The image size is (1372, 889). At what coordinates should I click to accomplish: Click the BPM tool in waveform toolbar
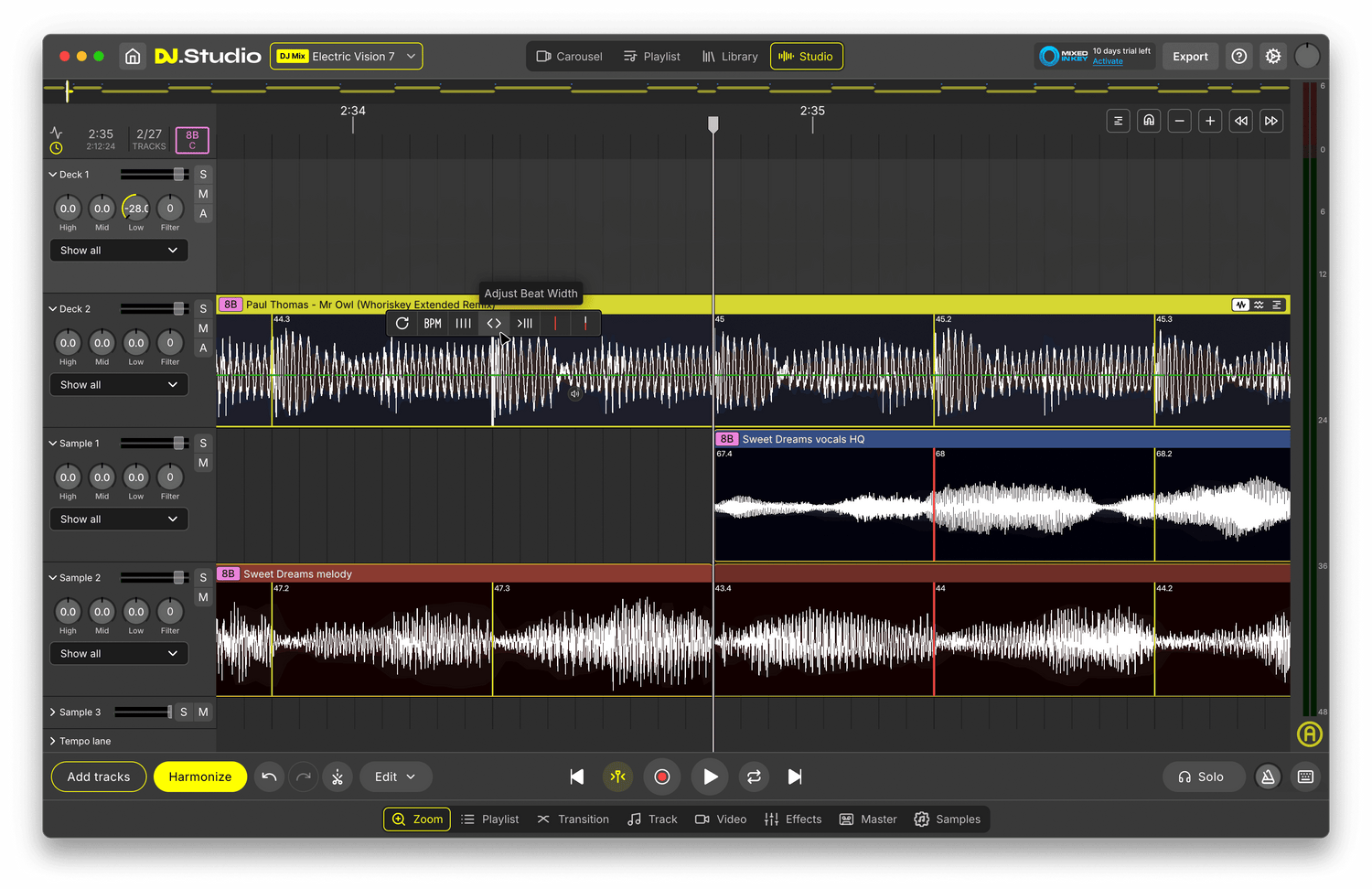433,324
